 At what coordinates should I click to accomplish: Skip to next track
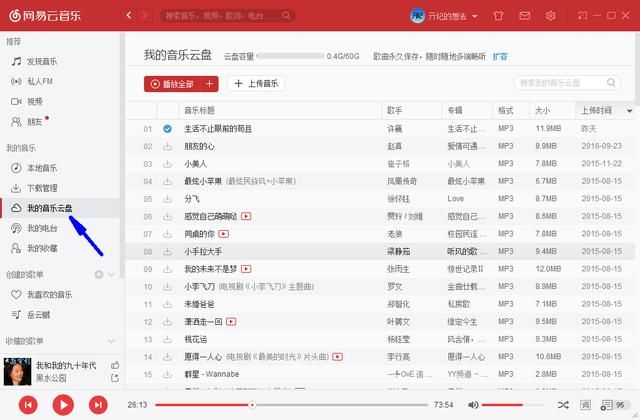tap(98, 405)
